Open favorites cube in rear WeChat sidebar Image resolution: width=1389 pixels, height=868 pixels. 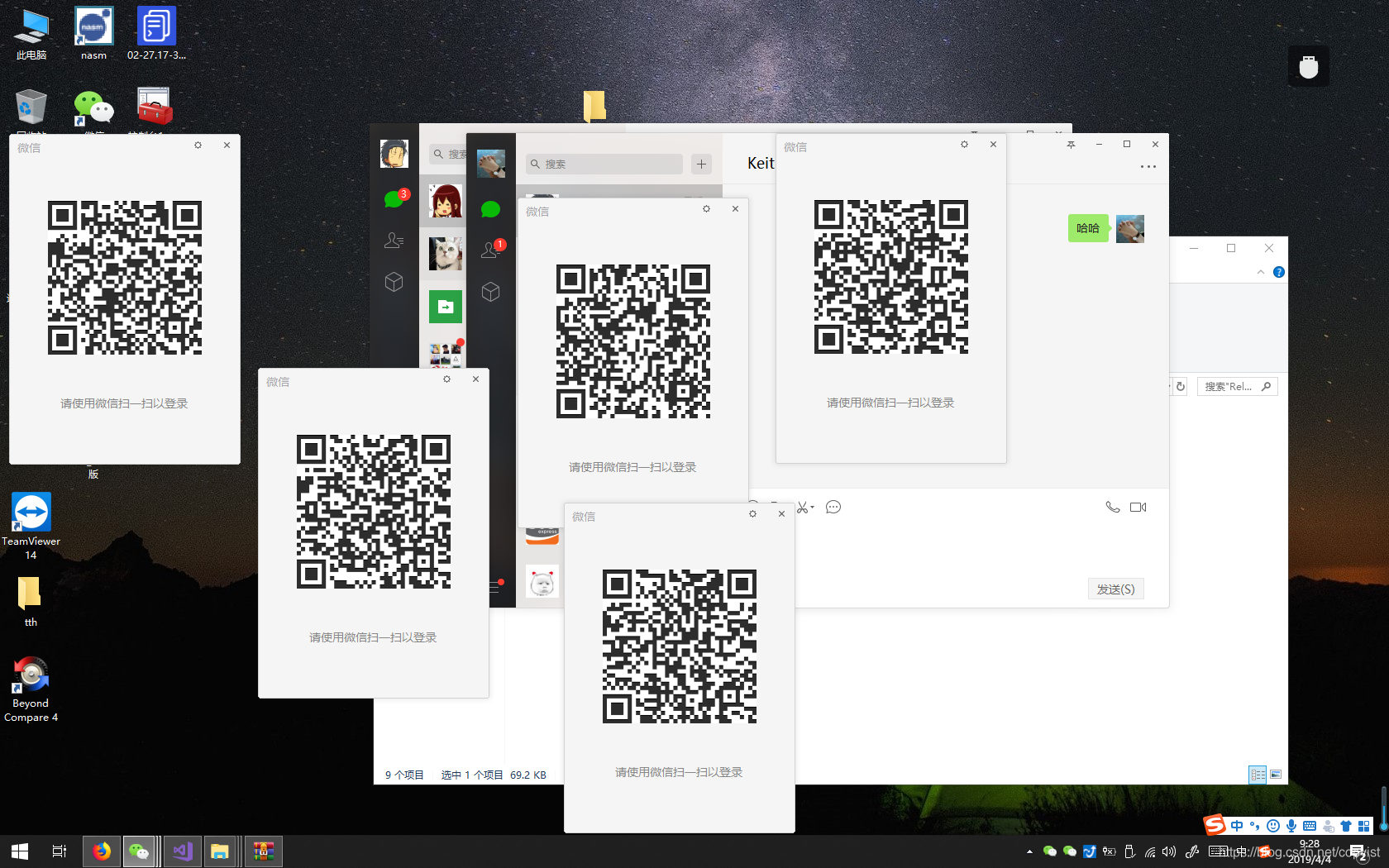coord(394,282)
